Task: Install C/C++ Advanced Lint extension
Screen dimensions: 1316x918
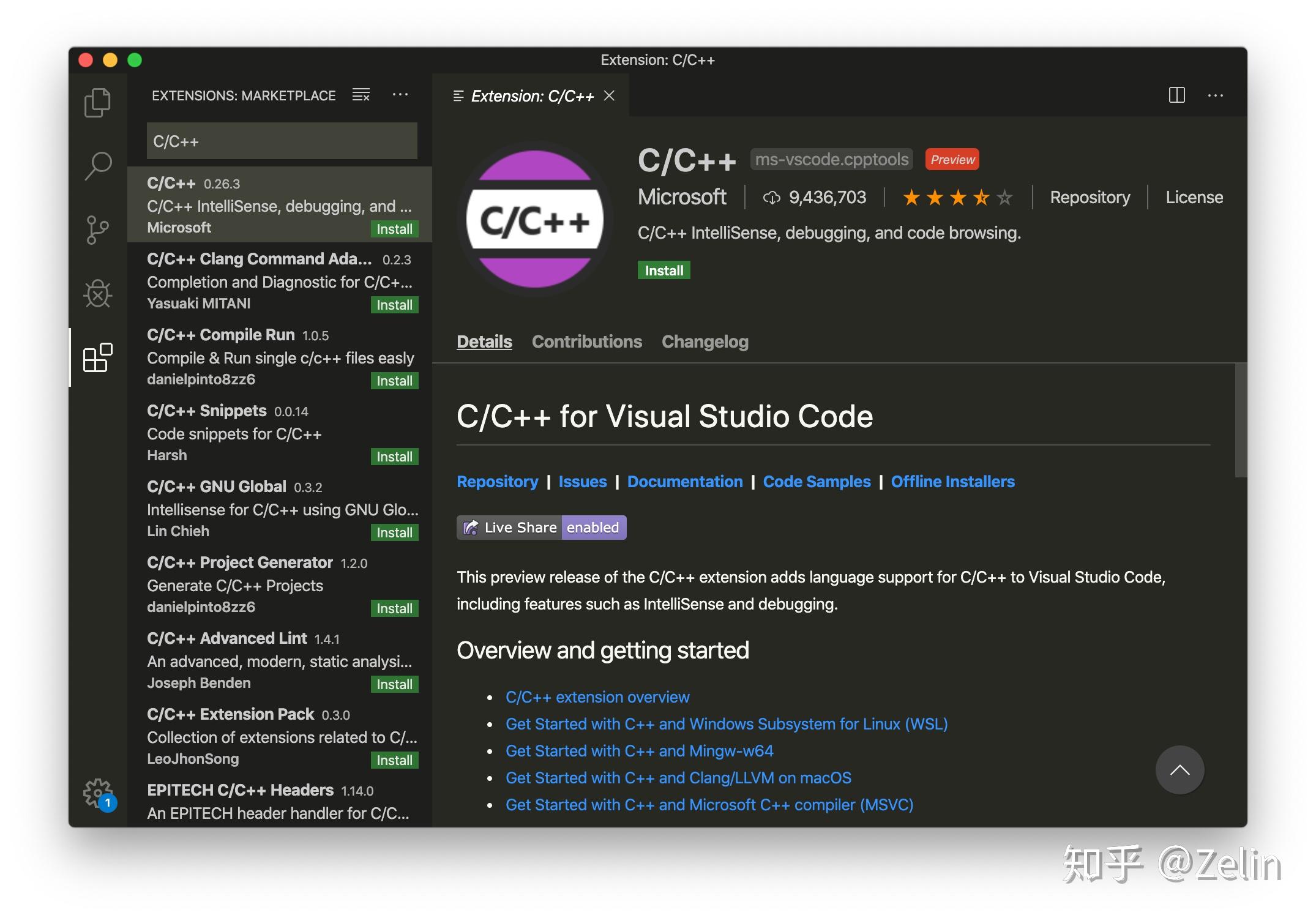Action: tap(394, 684)
